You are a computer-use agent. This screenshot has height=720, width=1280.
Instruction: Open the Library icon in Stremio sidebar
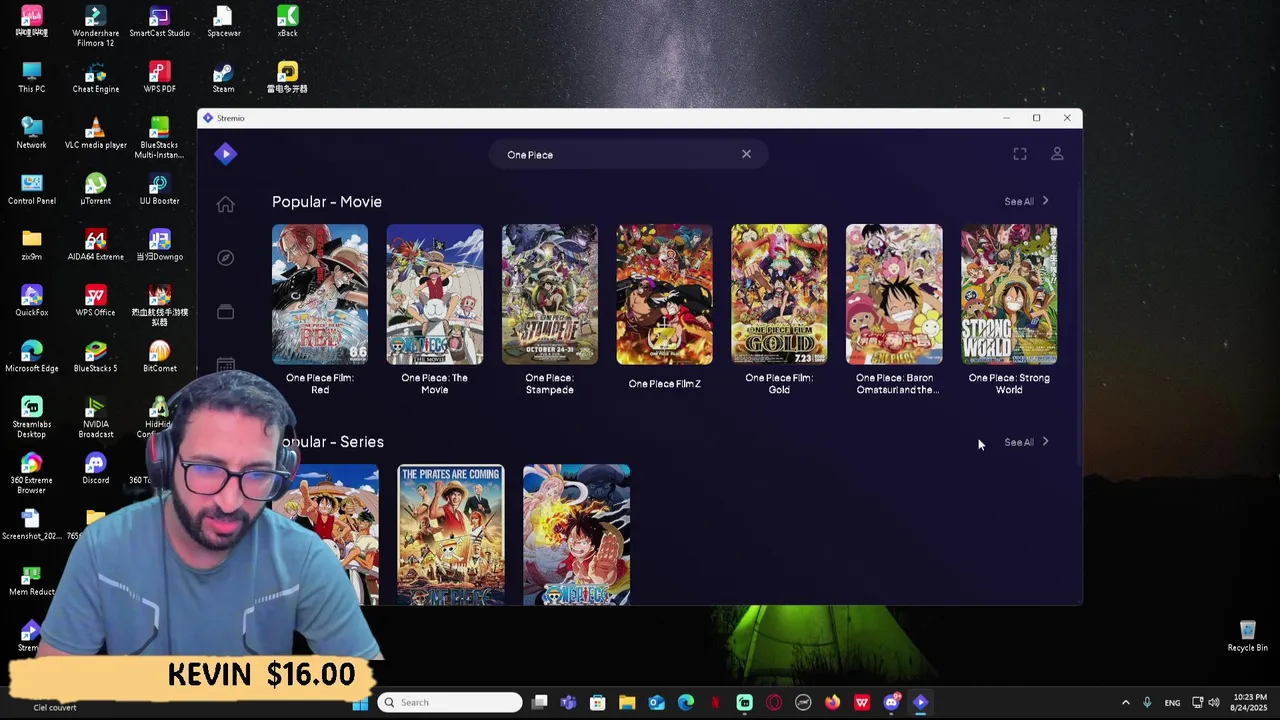pos(225,312)
